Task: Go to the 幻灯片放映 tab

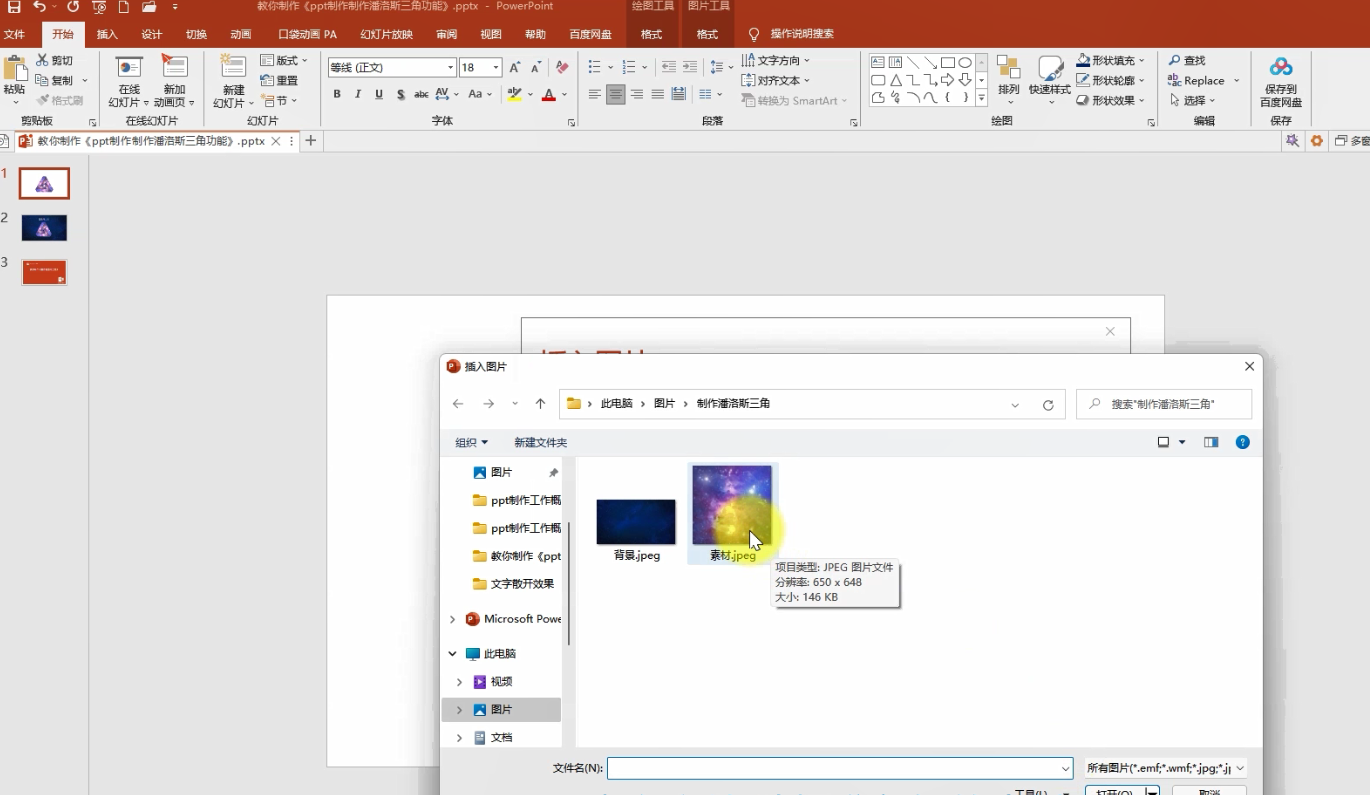Action: [x=386, y=34]
